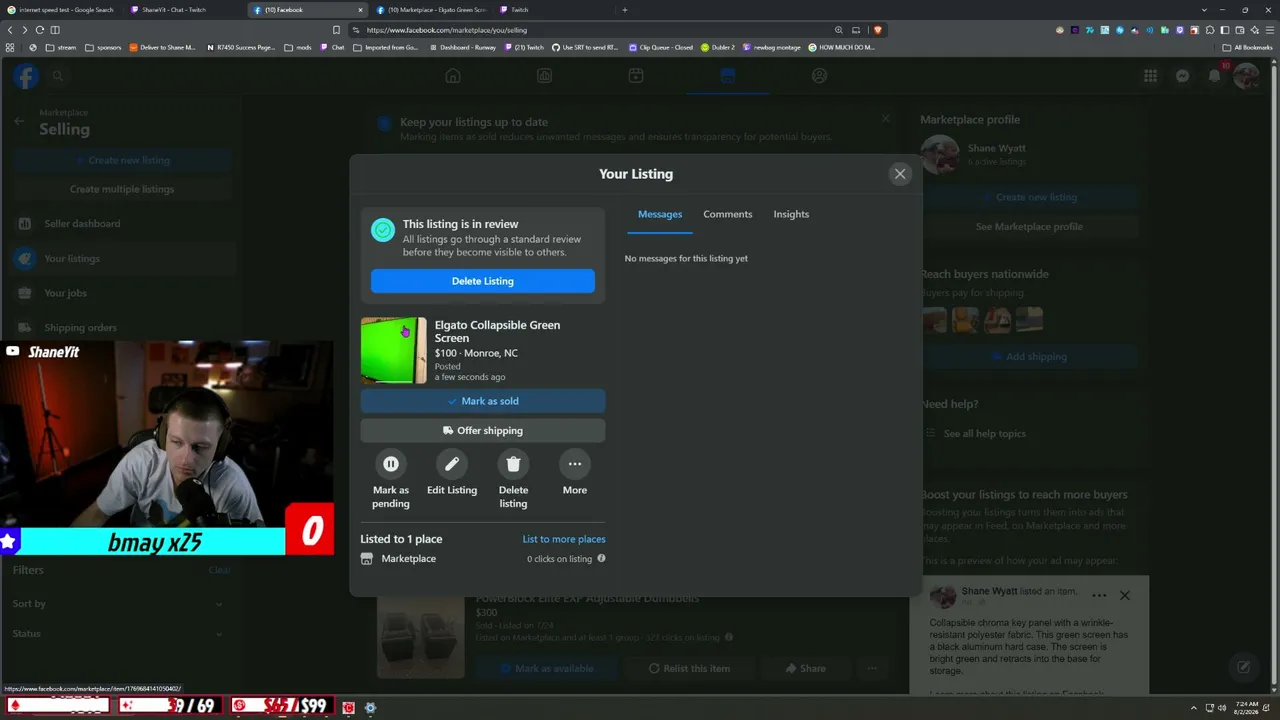
Task: Click the back arrow beside Selling heading
Action: click(x=19, y=121)
